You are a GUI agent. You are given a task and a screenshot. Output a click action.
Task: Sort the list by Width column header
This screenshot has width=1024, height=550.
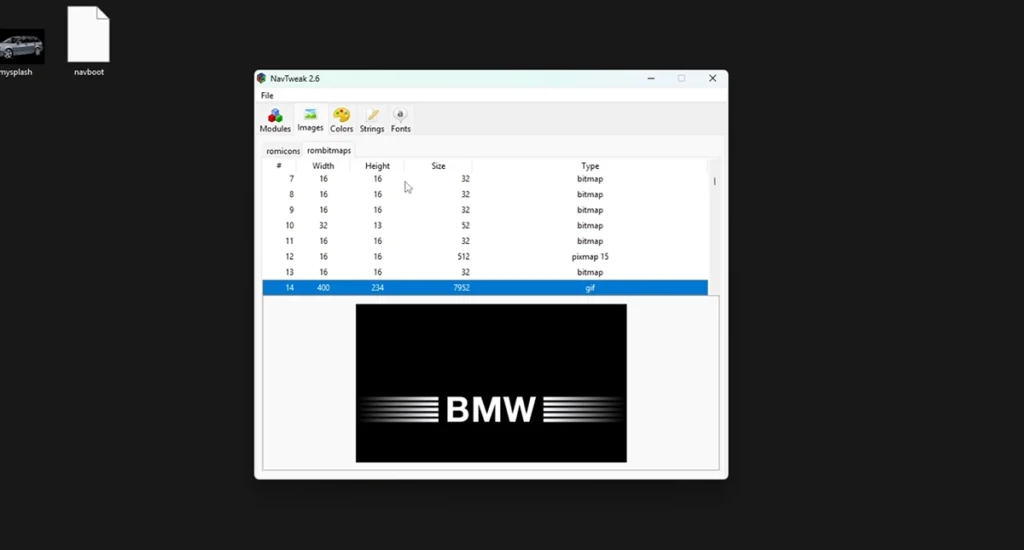pyautogui.click(x=323, y=166)
